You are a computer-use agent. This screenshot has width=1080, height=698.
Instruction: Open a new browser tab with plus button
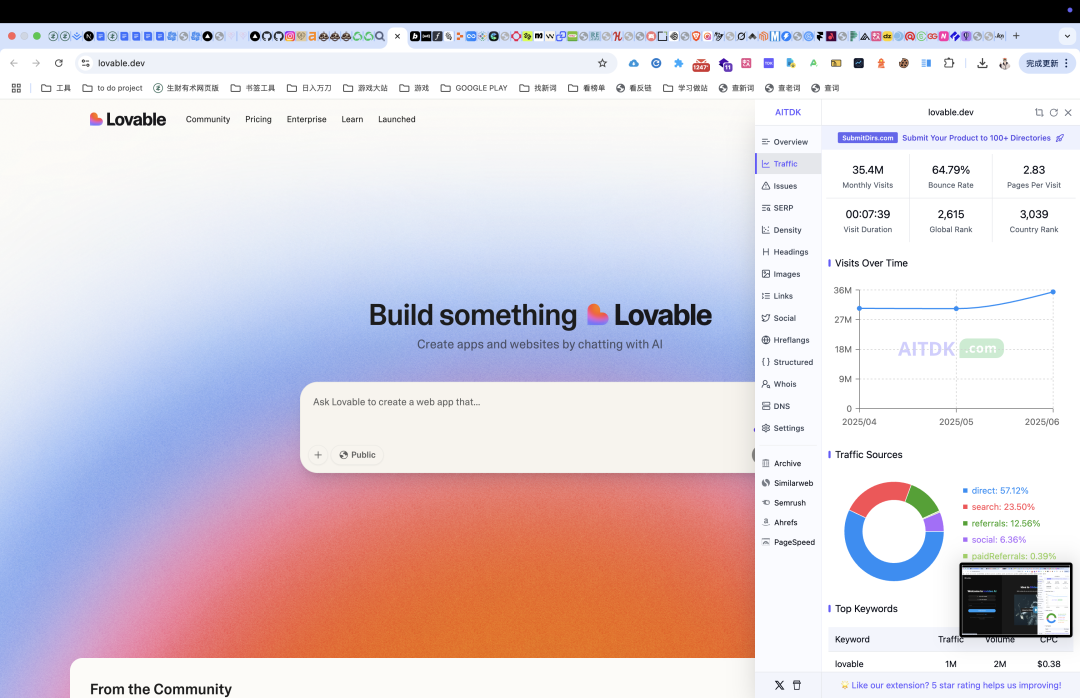tap(1016, 36)
